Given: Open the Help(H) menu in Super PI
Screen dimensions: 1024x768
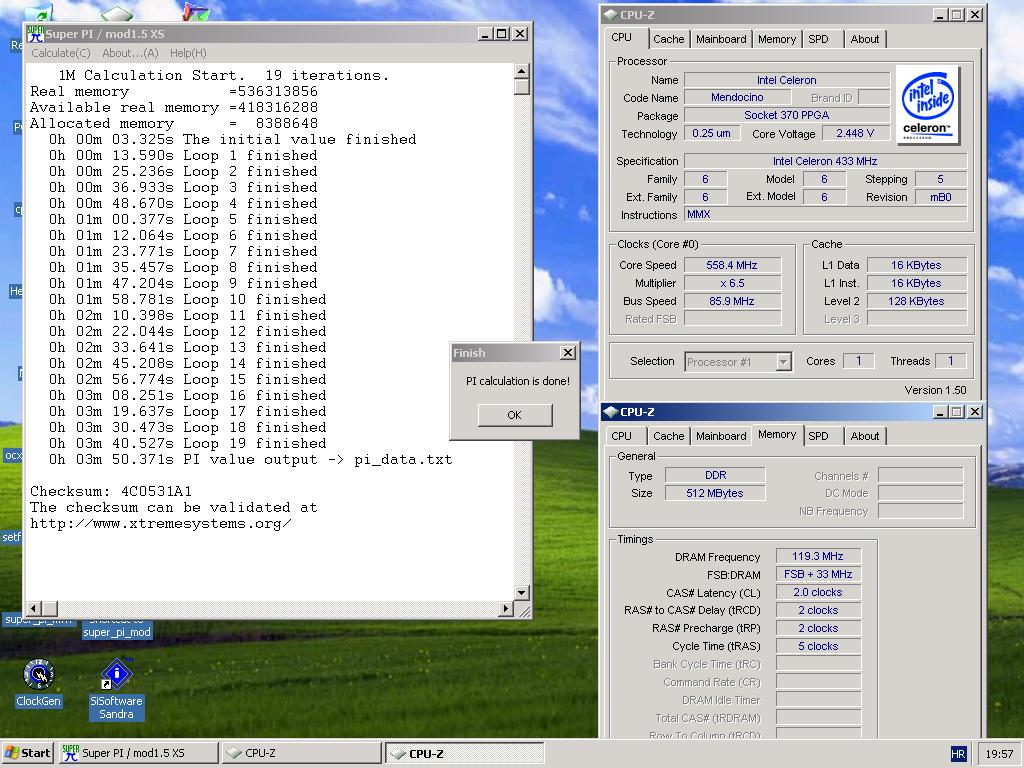Looking at the screenshot, I should click(x=188, y=53).
